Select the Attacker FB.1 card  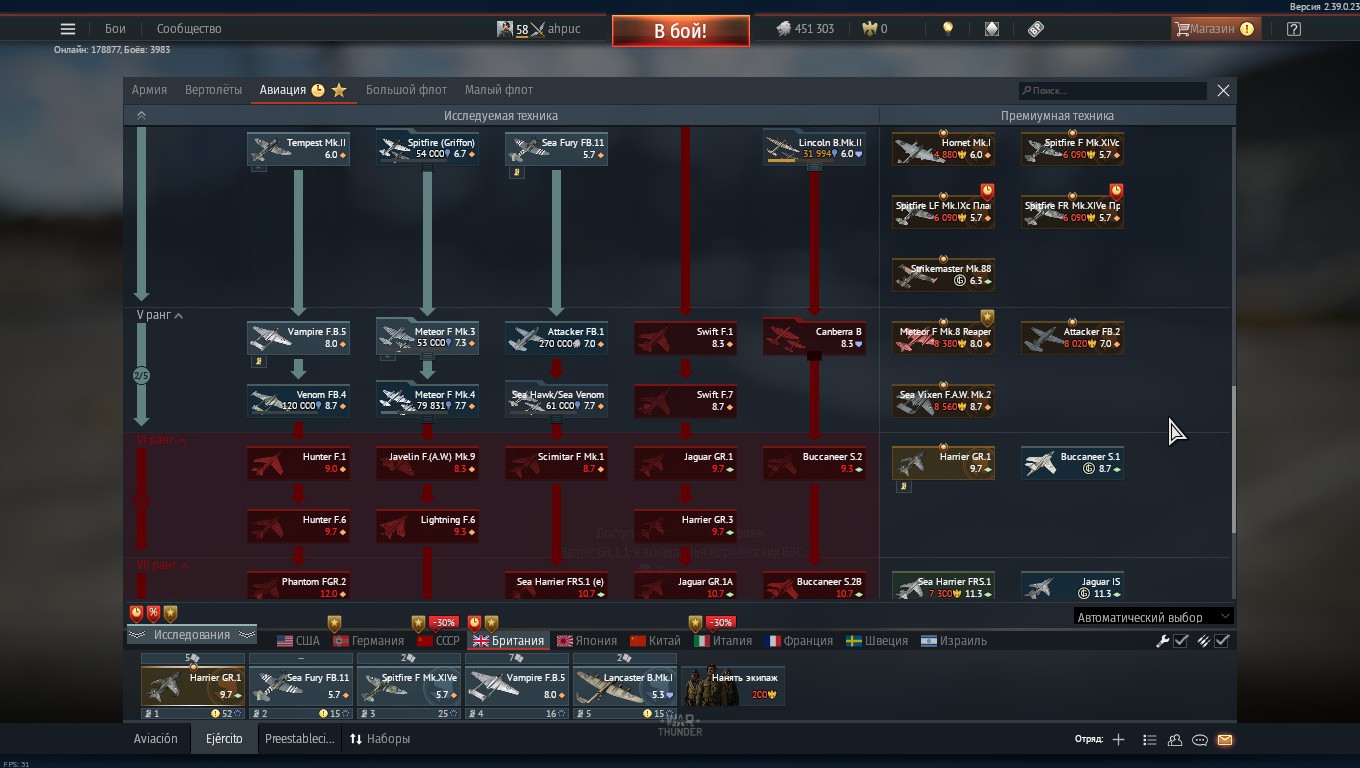pyautogui.click(x=556, y=337)
